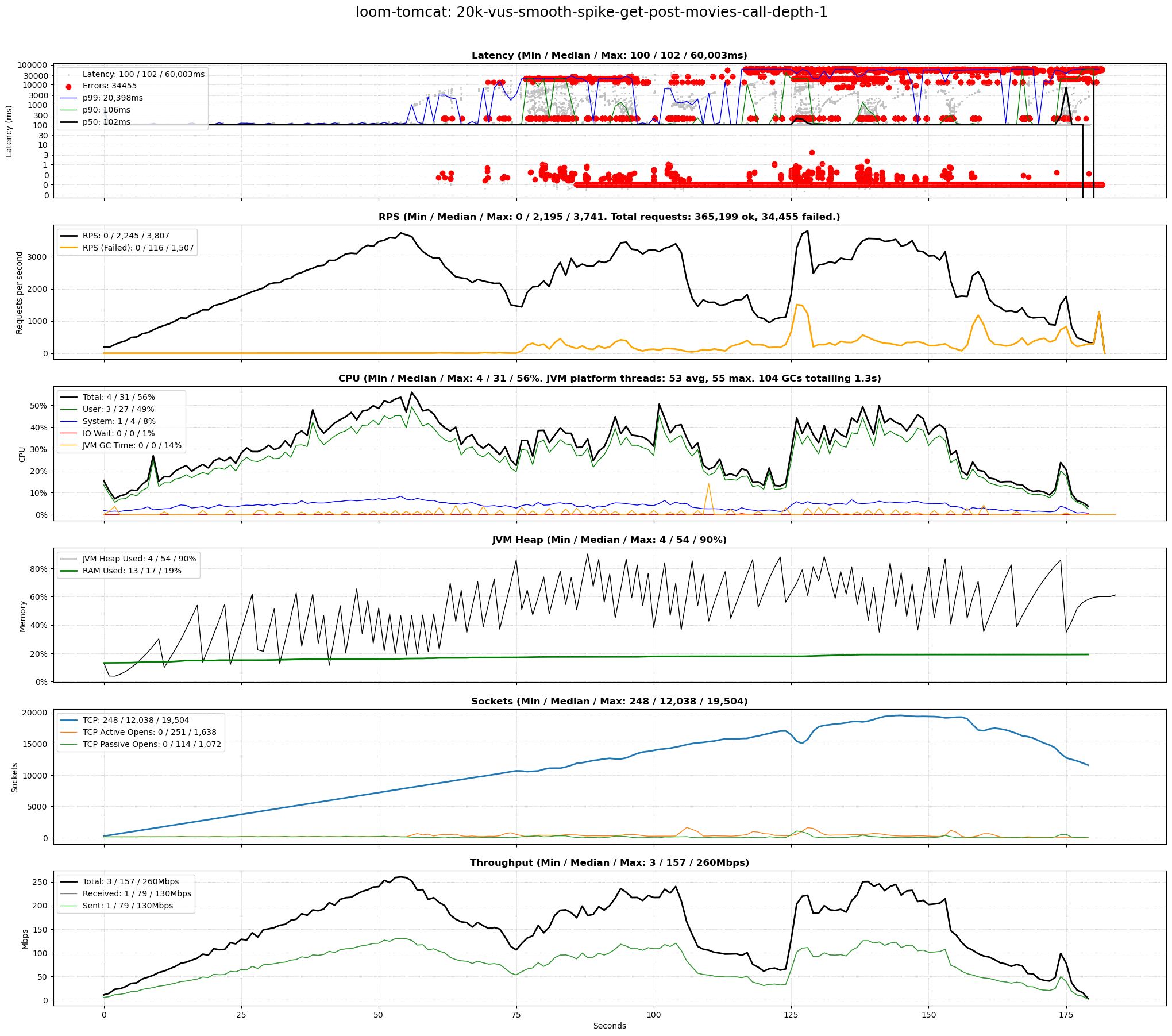Click the loom-tomcat main figure title

[x=591, y=12]
